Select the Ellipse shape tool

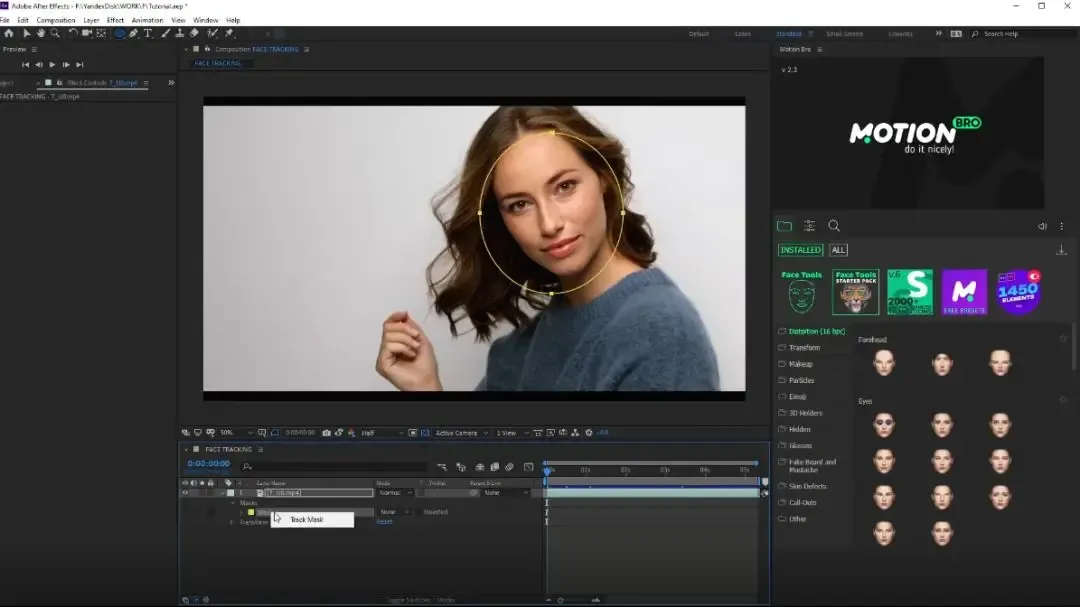coord(119,33)
